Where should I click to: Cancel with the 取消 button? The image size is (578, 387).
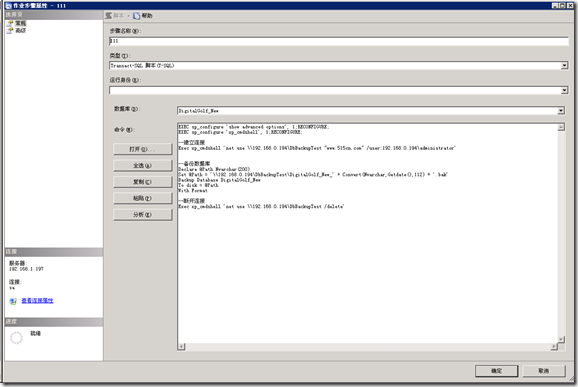(544, 371)
